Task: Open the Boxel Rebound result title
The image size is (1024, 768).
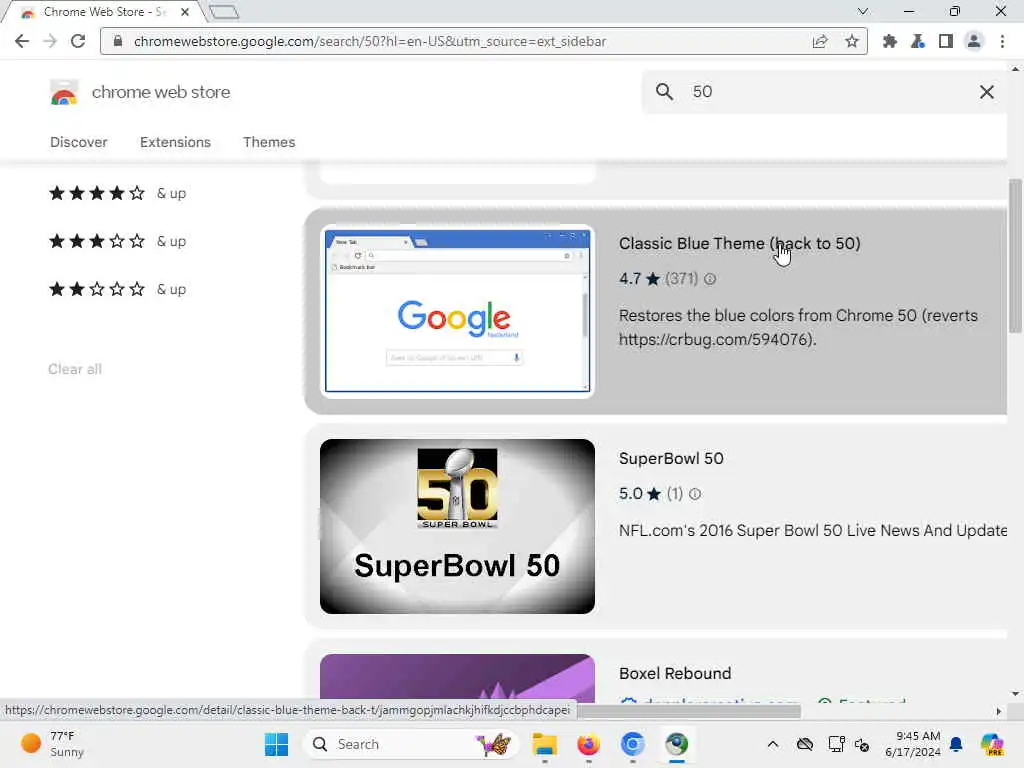Action: pyautogui.click(x=675, y=673)
